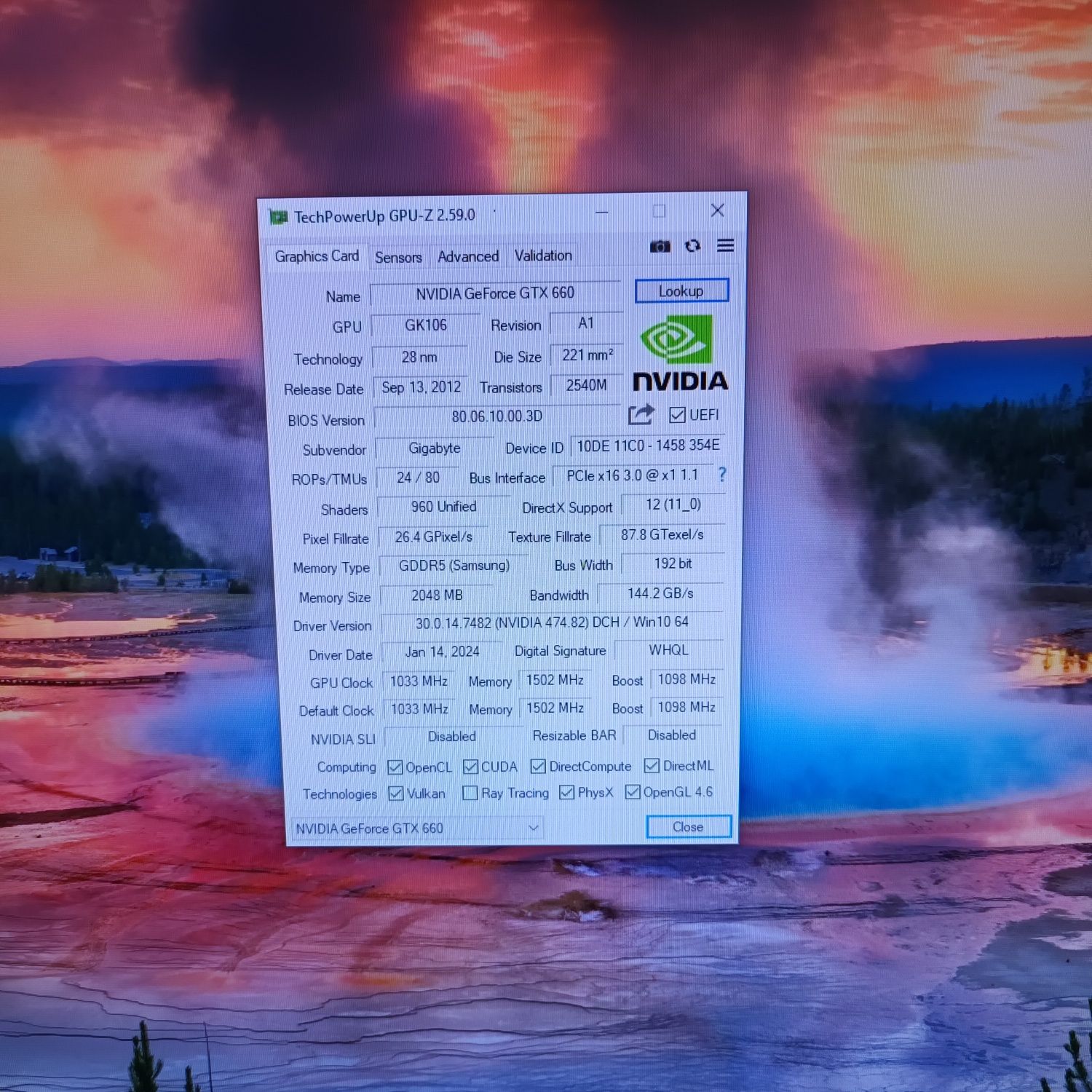Click the Shaders value 960 Unified

click(443, 507)
